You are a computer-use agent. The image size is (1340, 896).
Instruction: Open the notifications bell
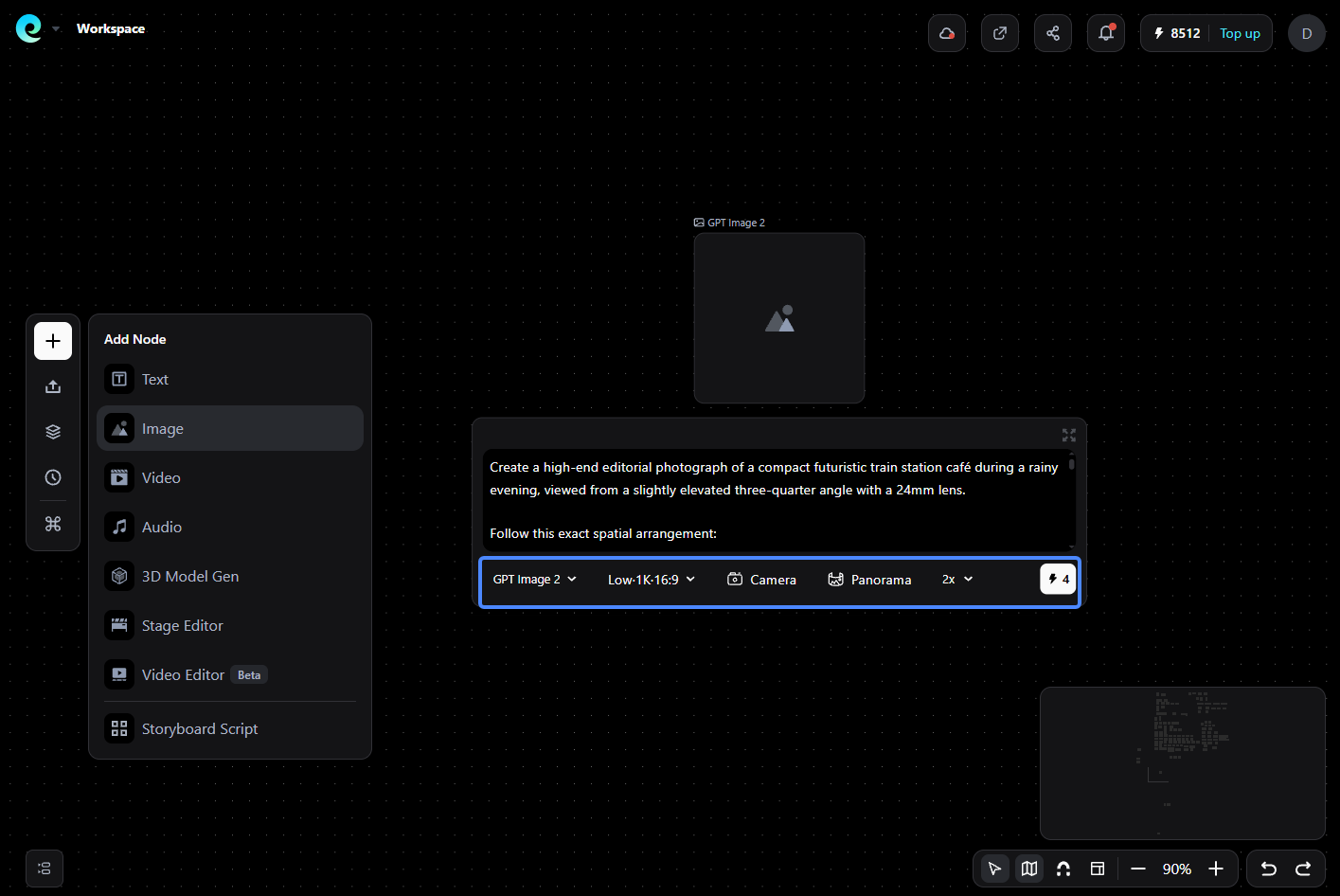1106,33
